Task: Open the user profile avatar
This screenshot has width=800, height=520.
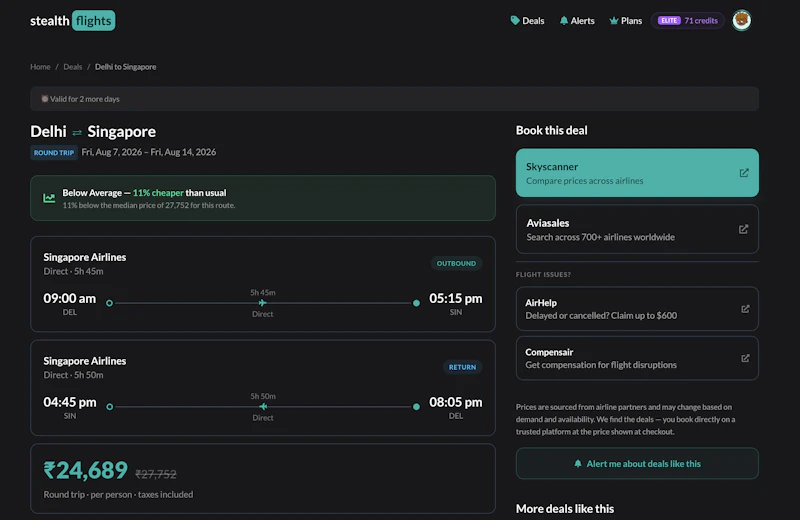Action: 741,20
